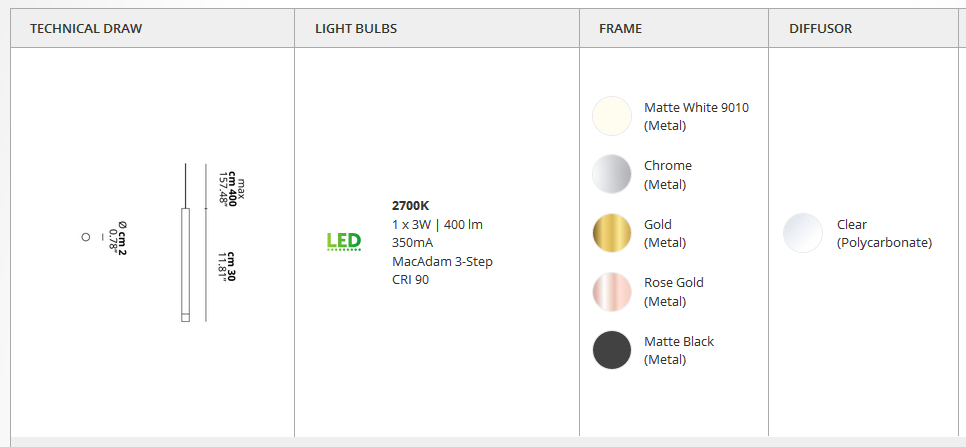The height and width of the screenshot is (447, 966).
Task: Click the Ø cm 2 diameter label
Action: click(x=117, y=240)
